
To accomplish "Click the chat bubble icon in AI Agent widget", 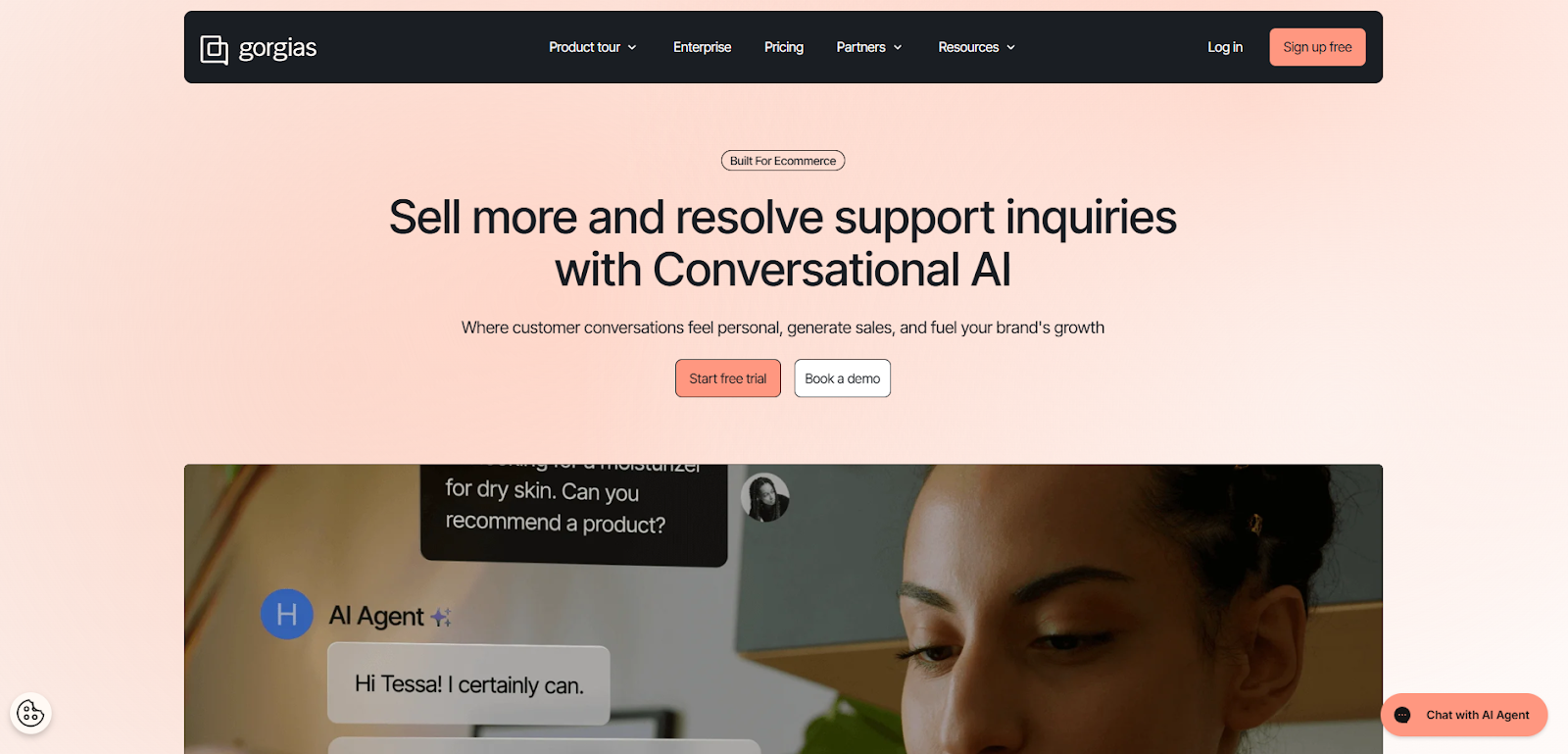I will [1402, 715].
